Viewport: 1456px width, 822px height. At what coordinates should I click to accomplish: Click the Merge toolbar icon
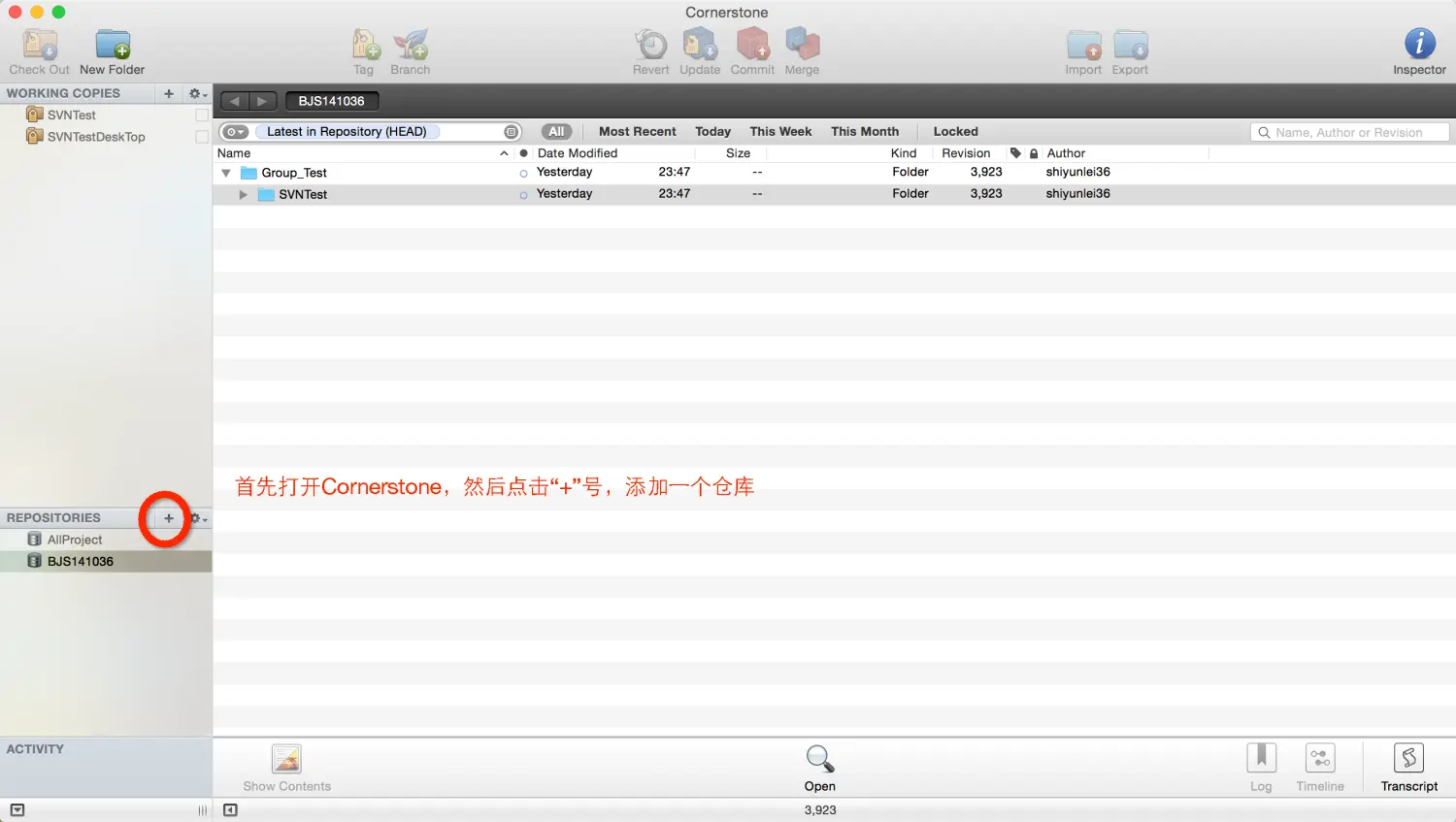[802, 45]
